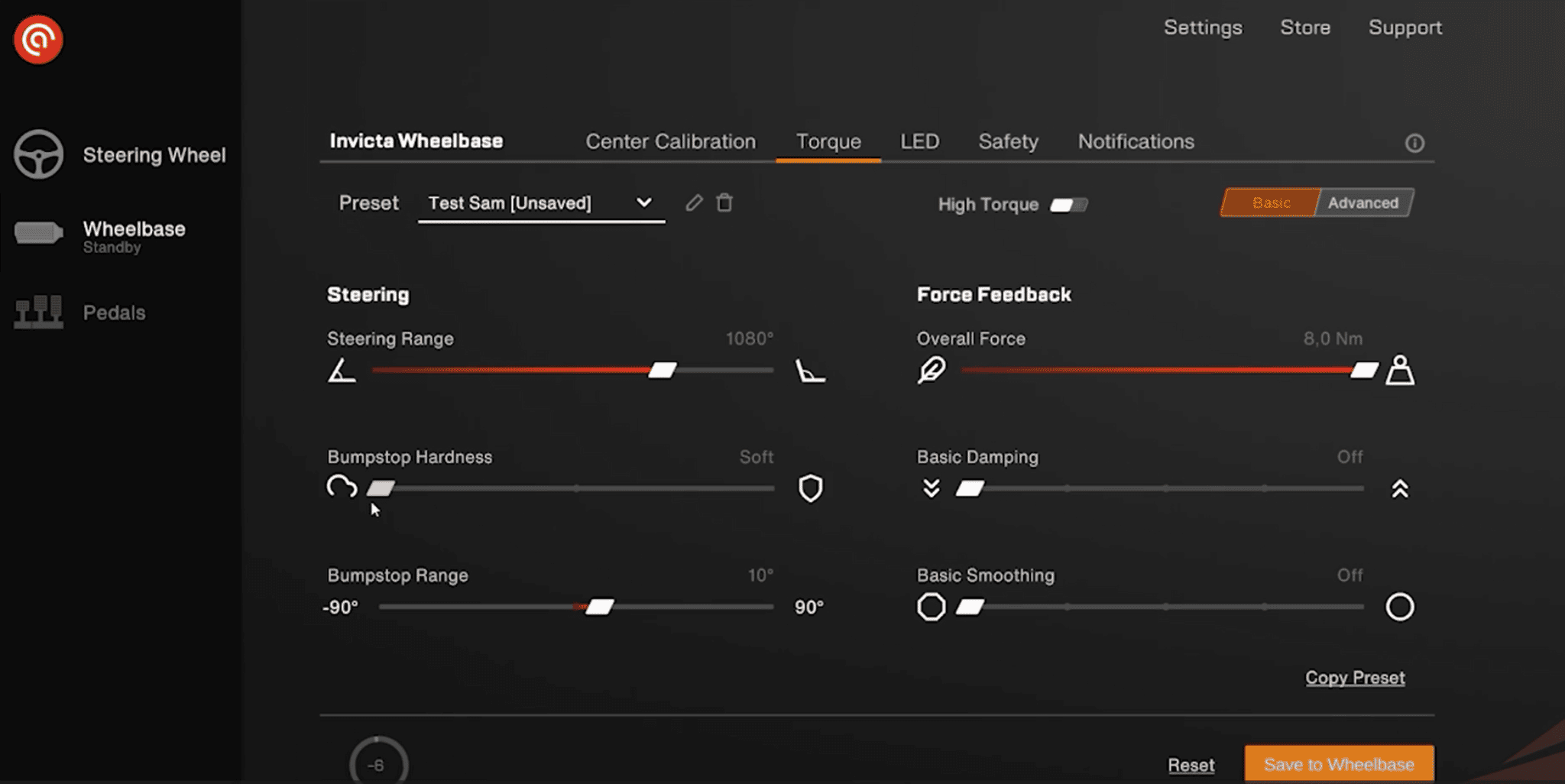Rename the preset using the pencil icon
This screenshot has width=1565, height=784.
point(694,202)
